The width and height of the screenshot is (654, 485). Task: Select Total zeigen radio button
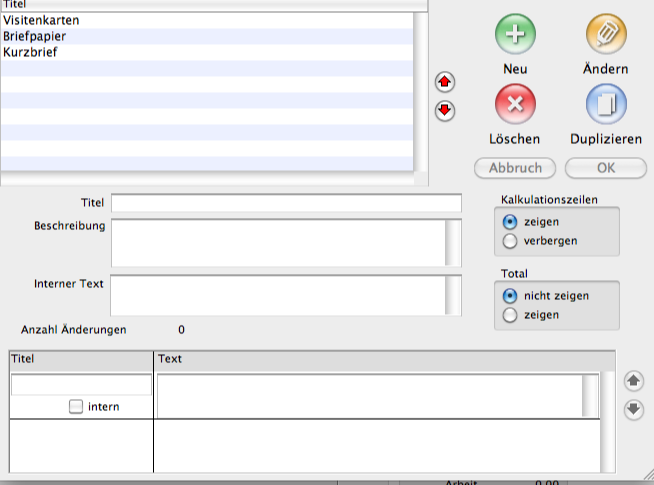510,315
